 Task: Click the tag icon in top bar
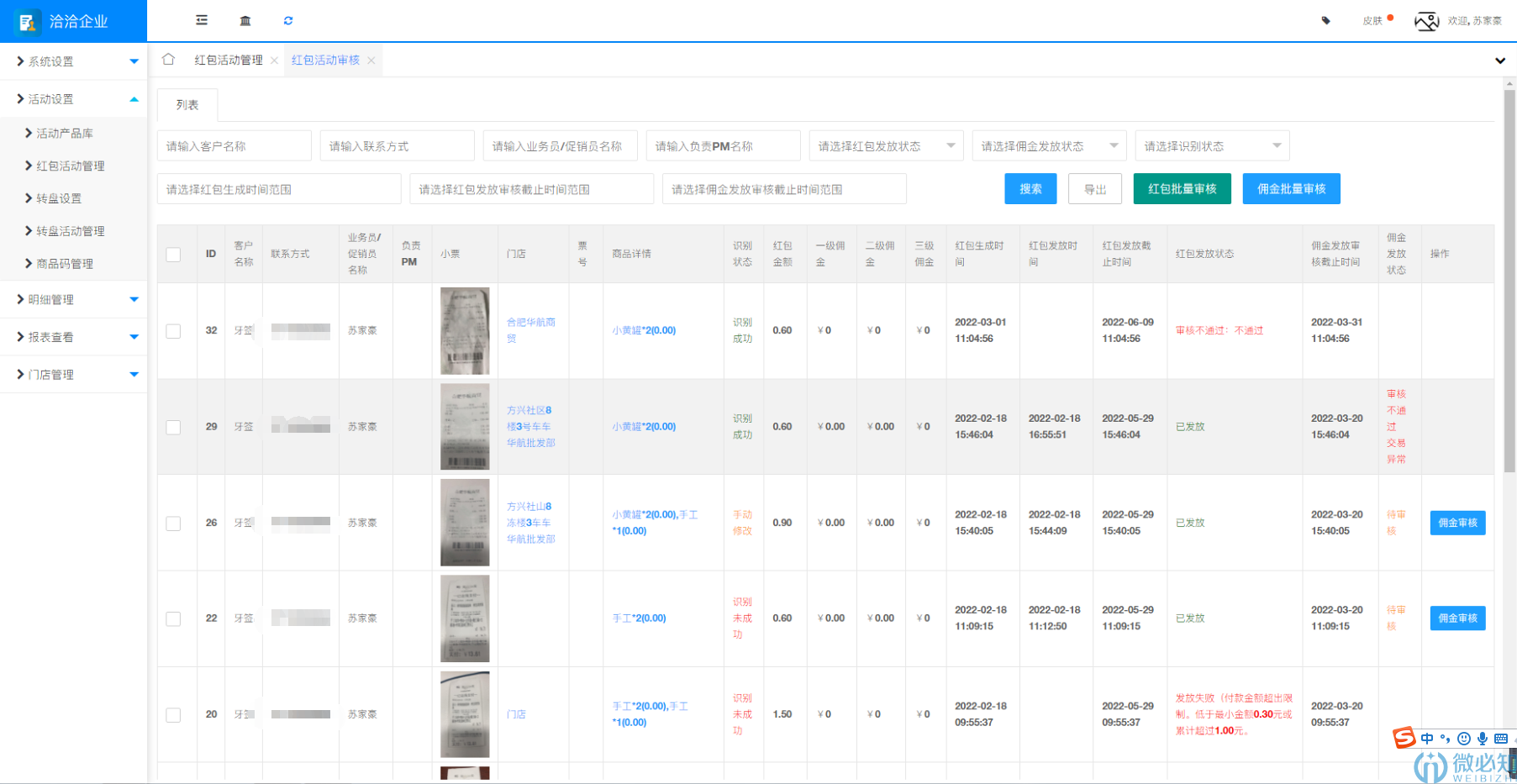pyautogui.click(x=1326, y=20)
